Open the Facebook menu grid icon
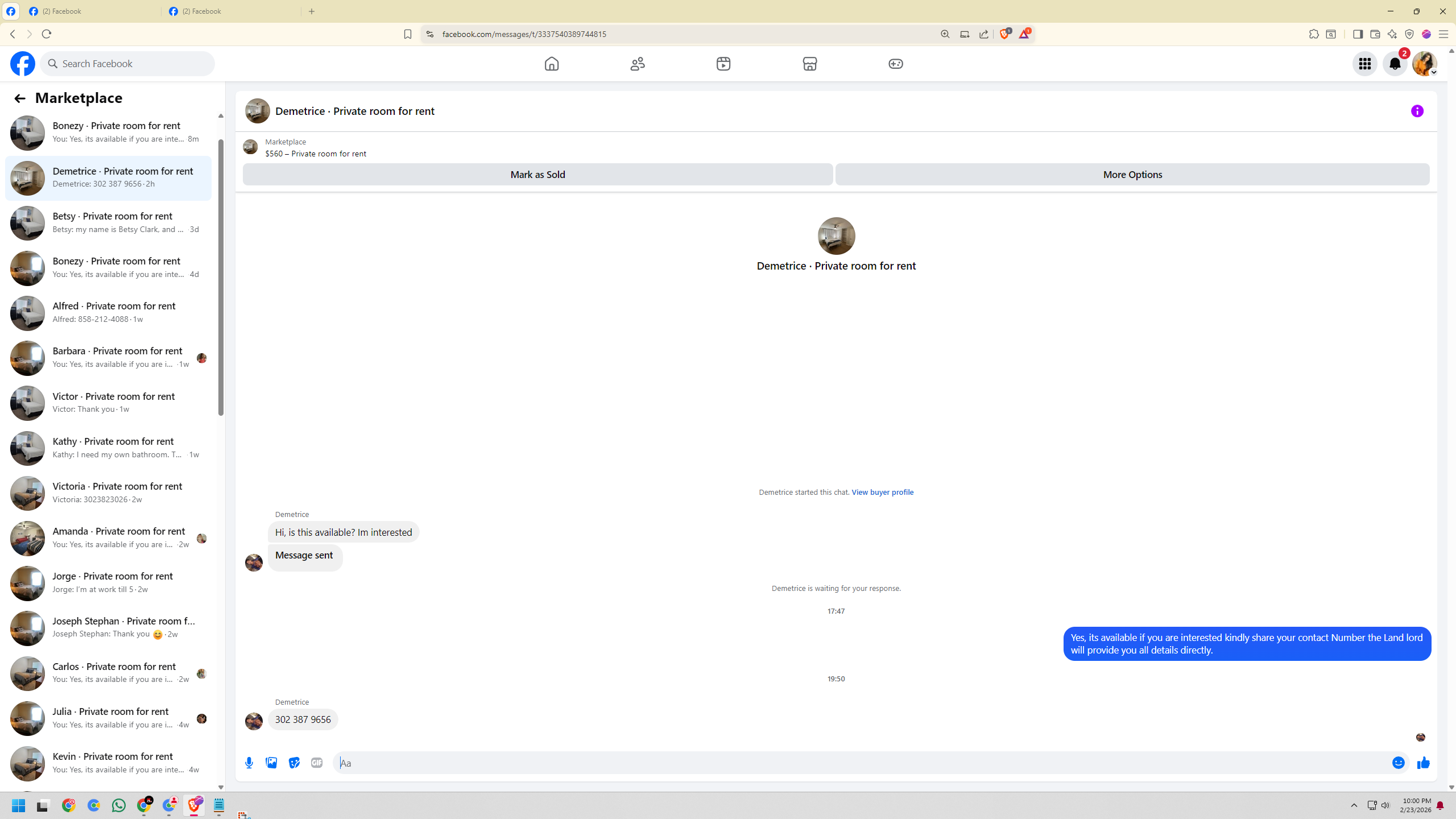The image size is (1456, 819). click(1364, 64)
